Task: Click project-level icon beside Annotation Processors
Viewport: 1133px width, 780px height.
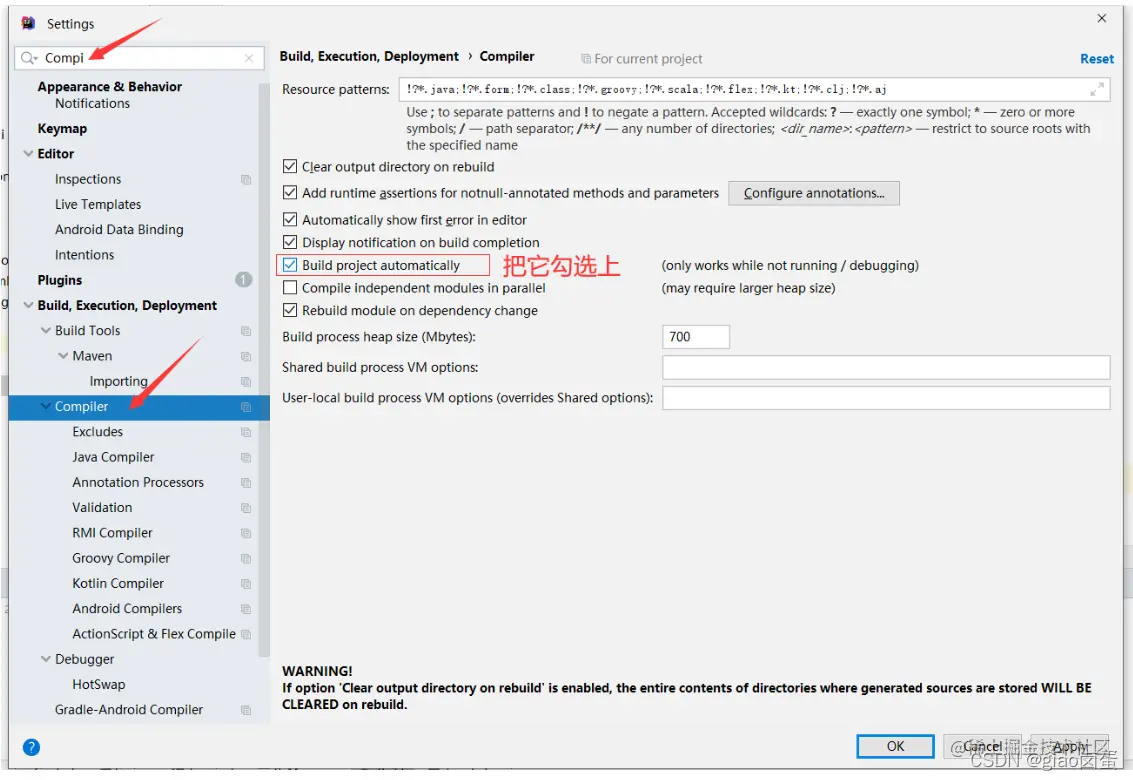Action: coord(246,483)
